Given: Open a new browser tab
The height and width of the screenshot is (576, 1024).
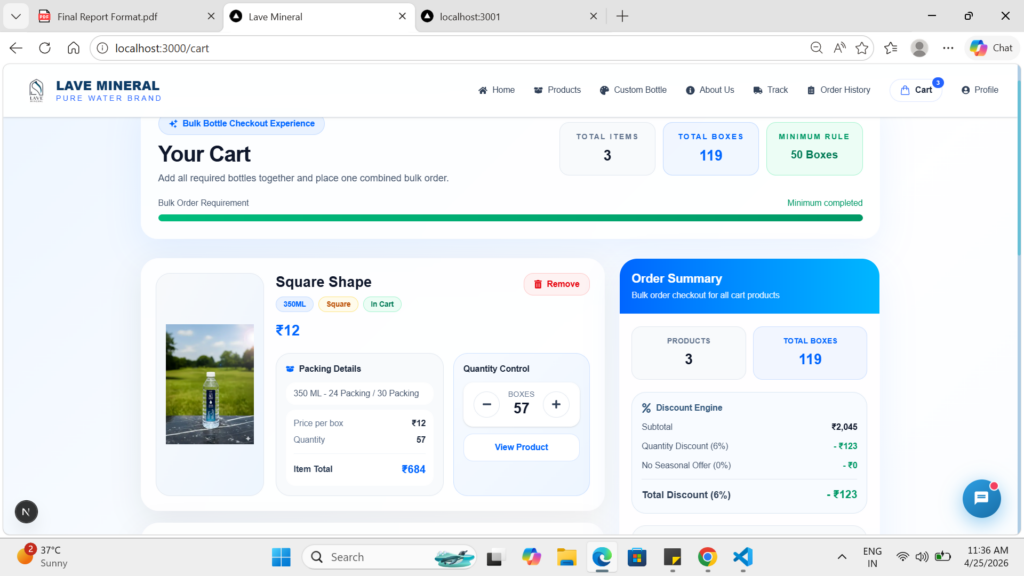Looking at the screenshot, I should click(x=622, y=16).
